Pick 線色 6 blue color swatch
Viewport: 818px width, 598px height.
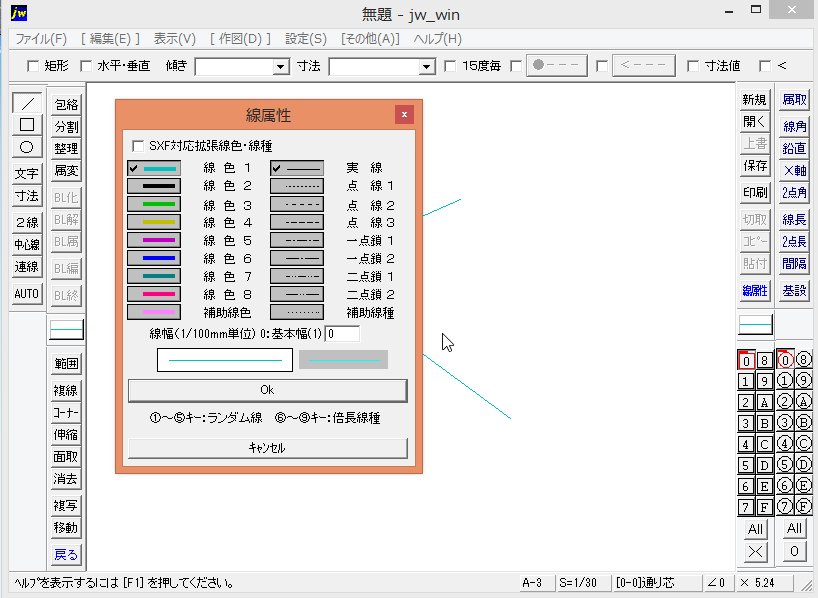pos(154,258)
